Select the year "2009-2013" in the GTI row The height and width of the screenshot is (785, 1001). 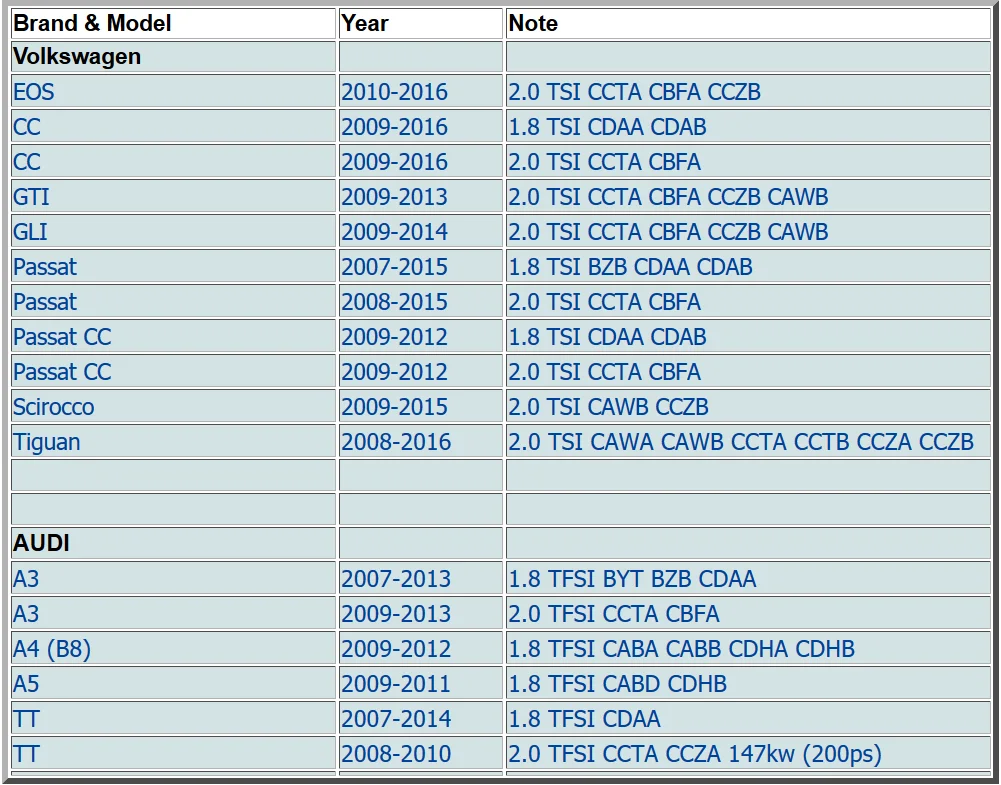coord(395,197)
